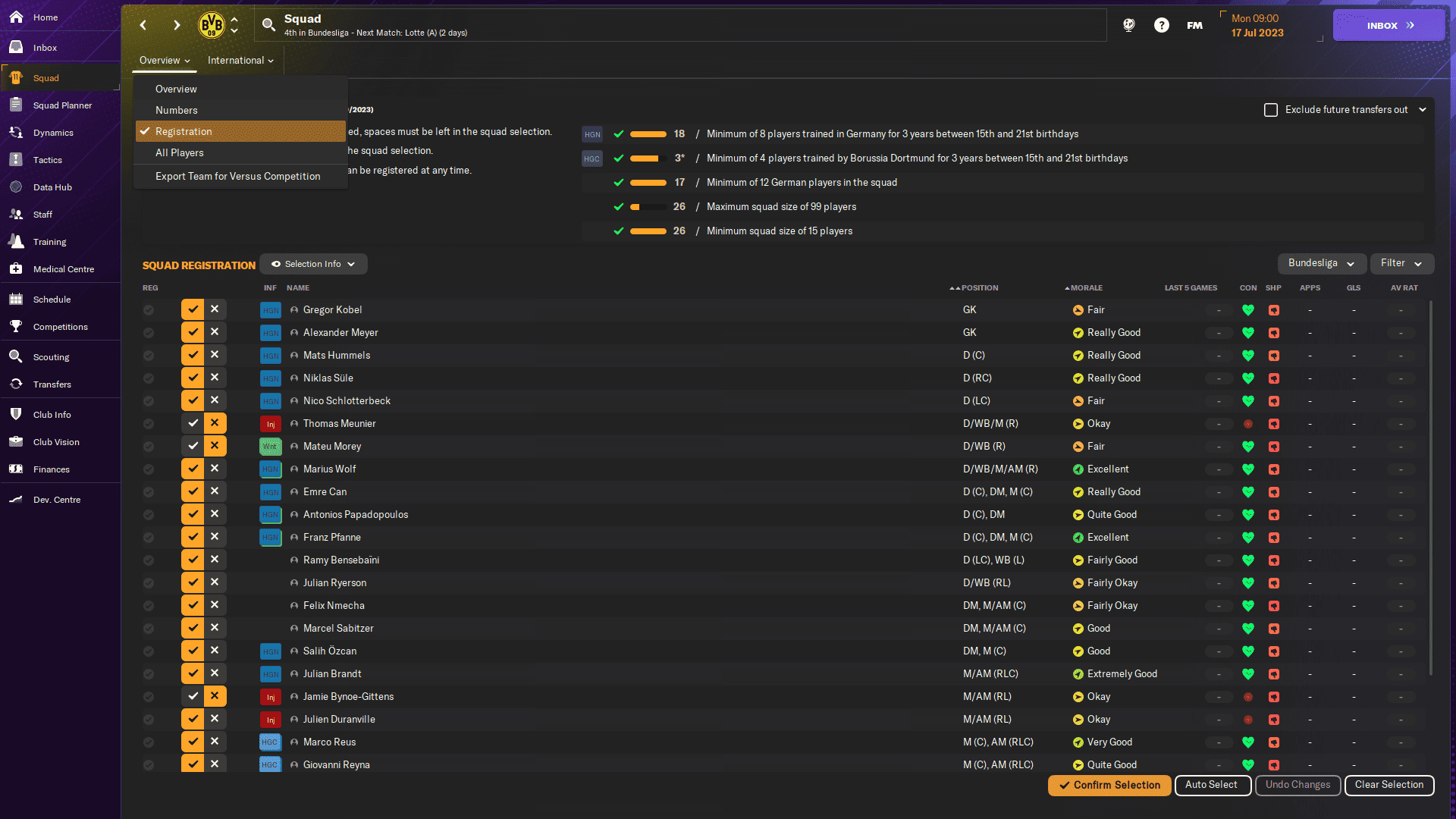
Task: Open the help question mark icon
Action: click(1161, 25)
